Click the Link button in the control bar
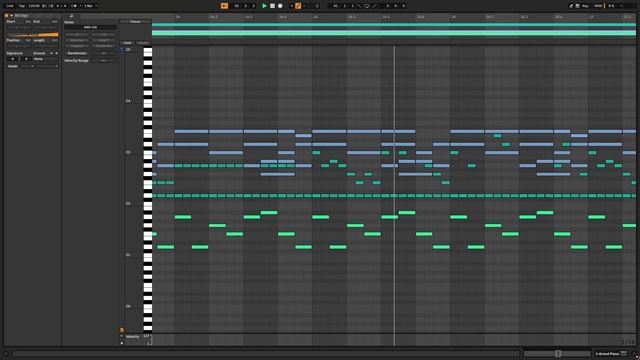 point(9,6)
